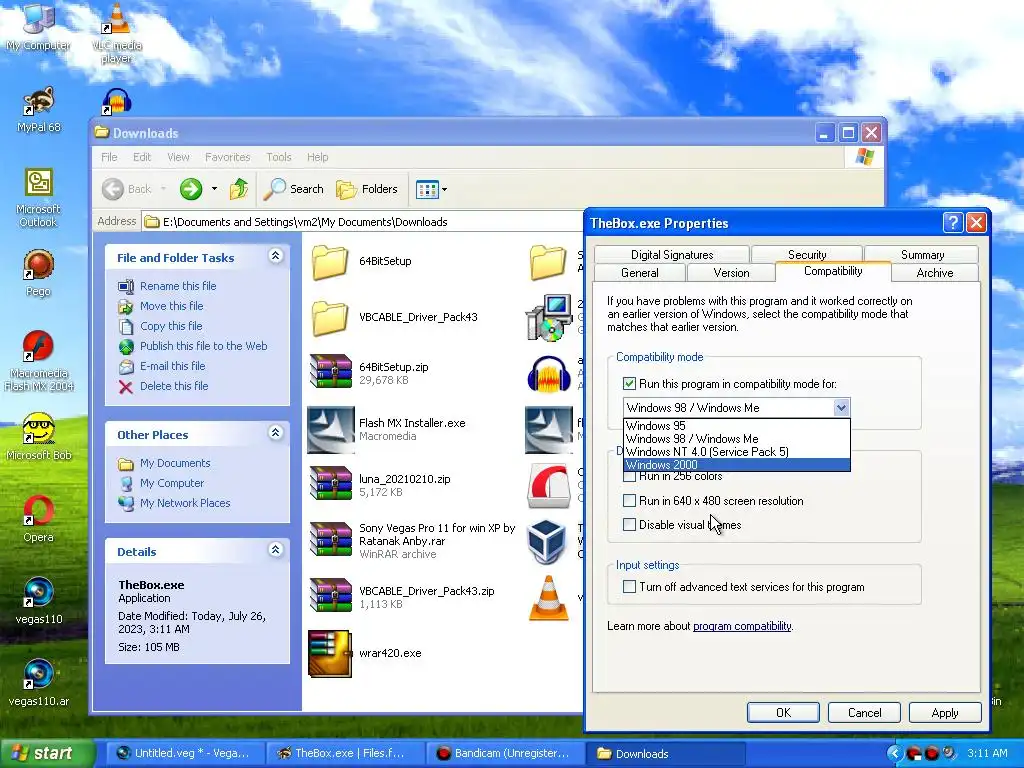Switch to General tab

639,273
